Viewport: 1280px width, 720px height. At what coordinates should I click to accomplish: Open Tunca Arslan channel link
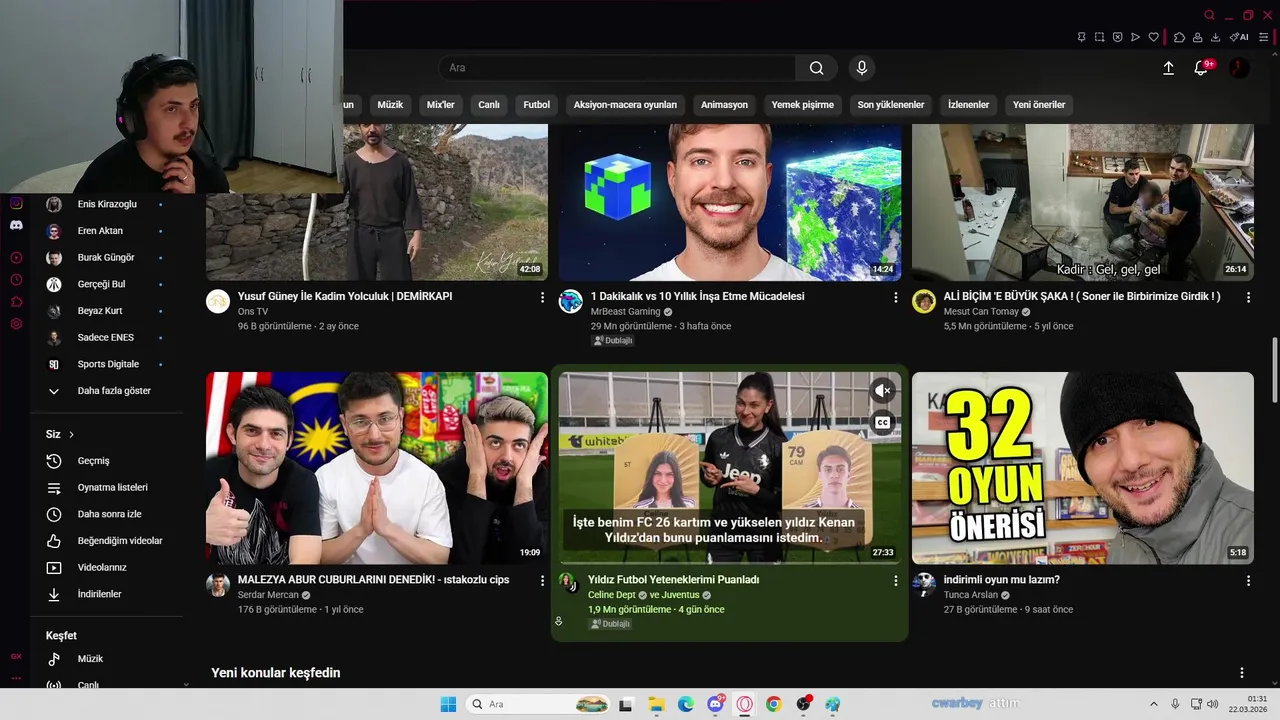click(x=972, y=595)
